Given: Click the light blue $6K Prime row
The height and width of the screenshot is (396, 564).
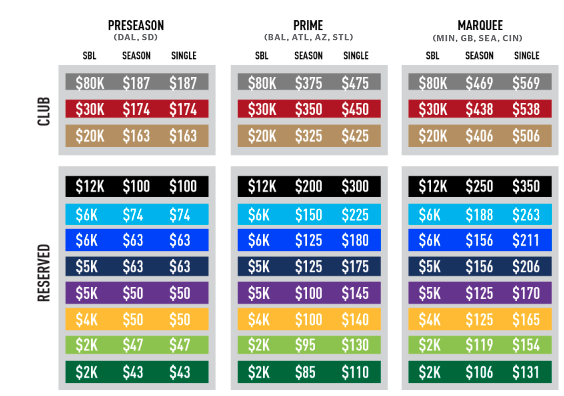Looking at the screenshot, I should coord(309,215).
